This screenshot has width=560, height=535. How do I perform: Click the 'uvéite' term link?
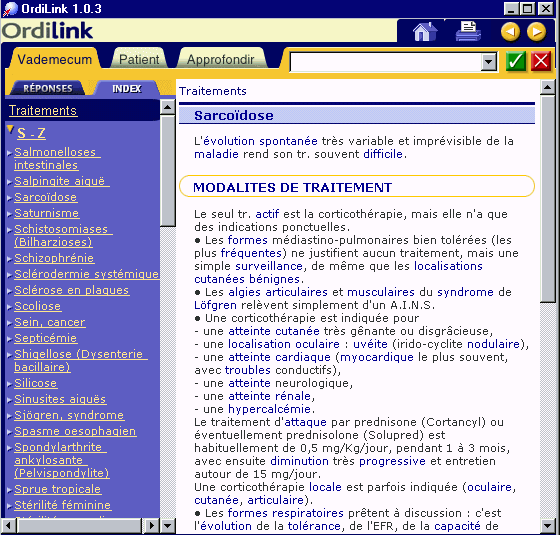point(370,344)
